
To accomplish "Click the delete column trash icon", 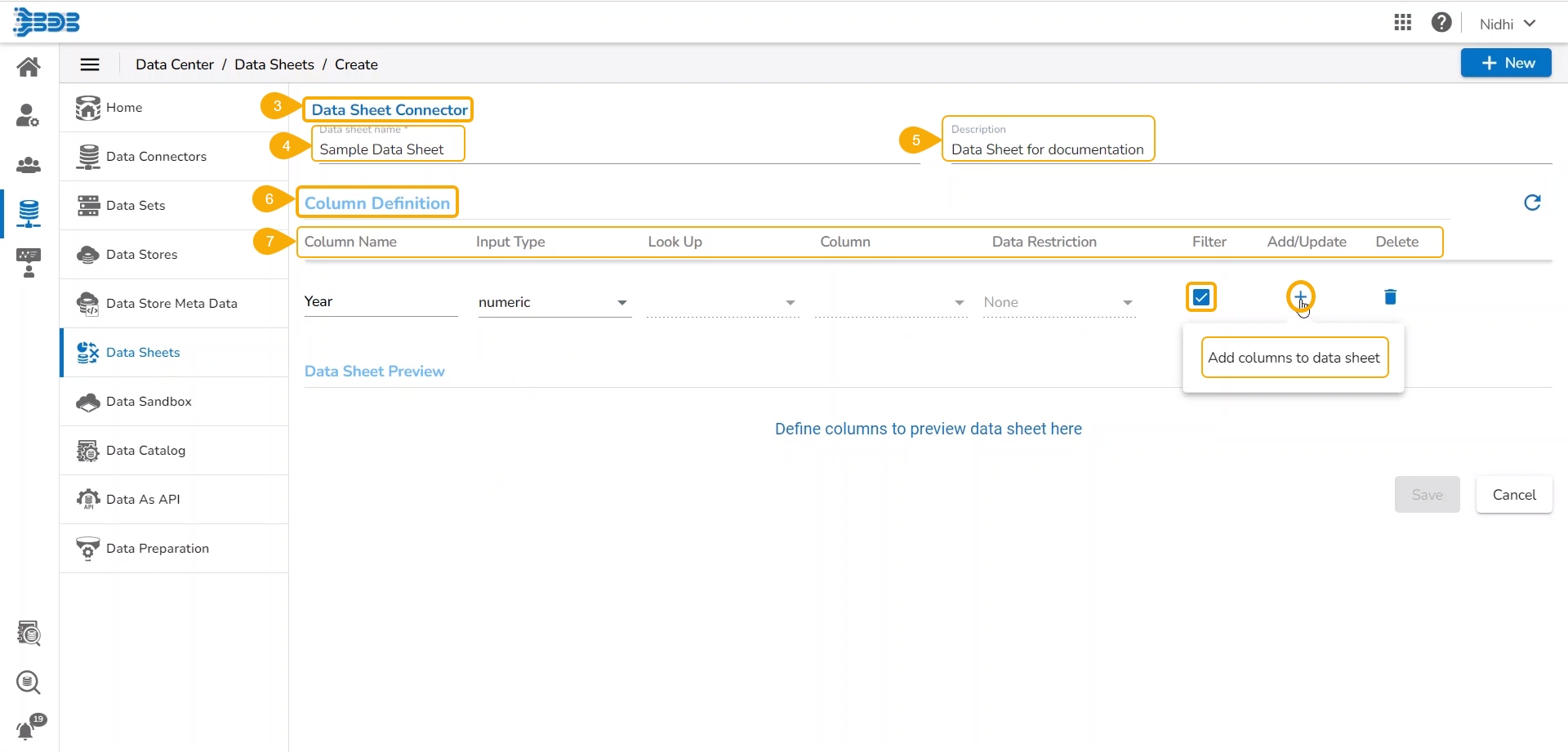I will point(1390,297).
